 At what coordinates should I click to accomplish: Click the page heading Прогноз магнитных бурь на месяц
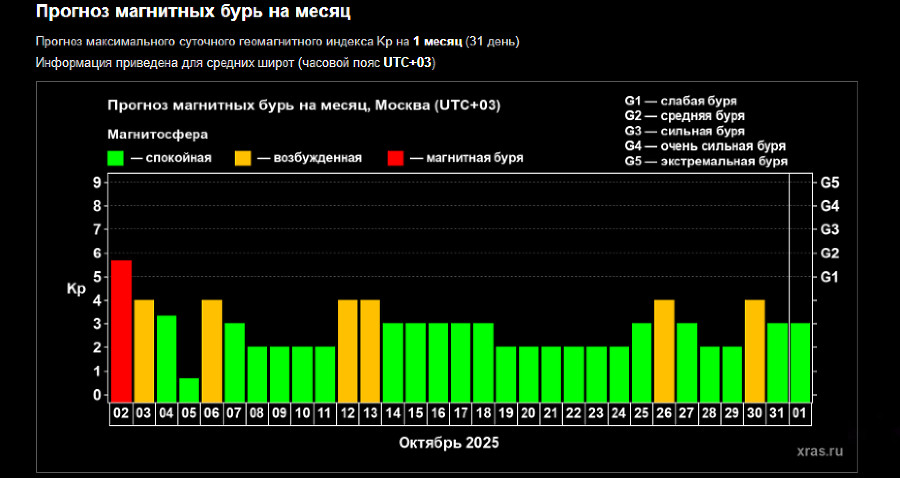193,13
